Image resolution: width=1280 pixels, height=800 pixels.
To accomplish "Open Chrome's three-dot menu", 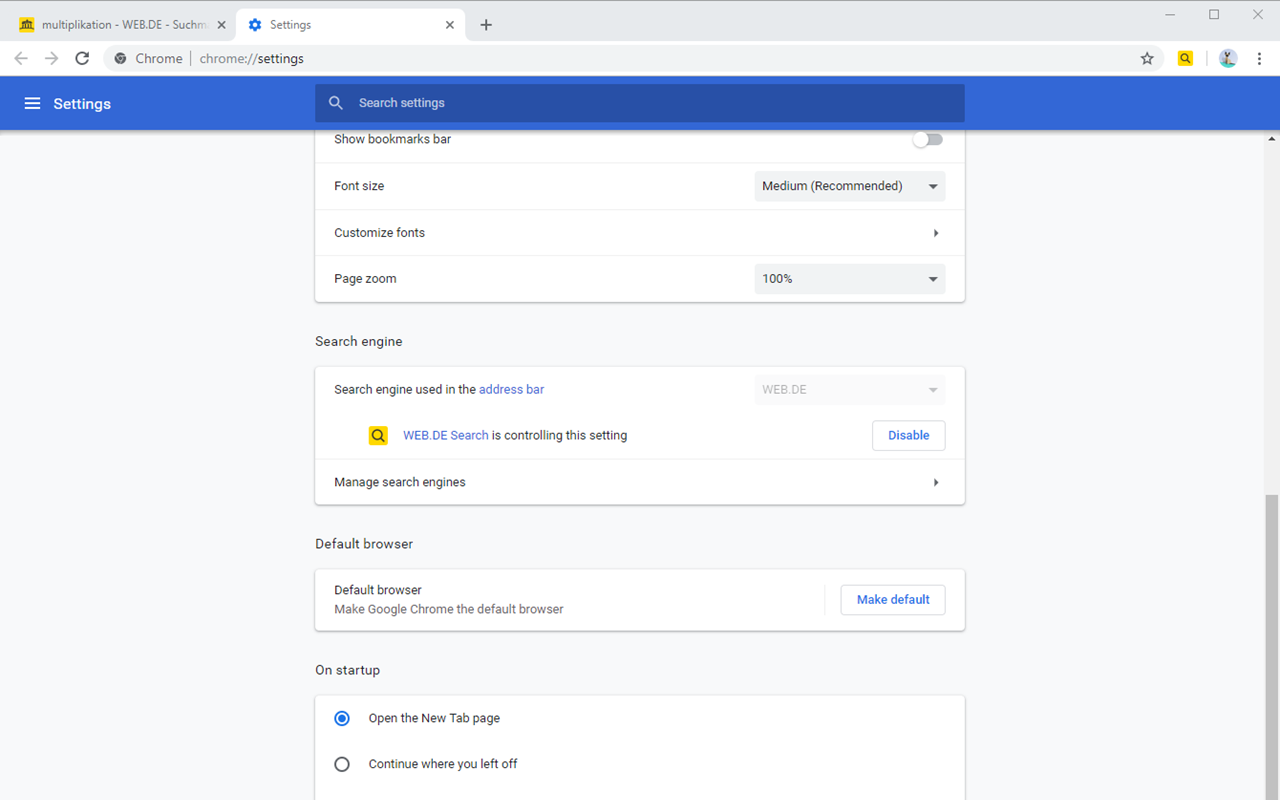I will (1259, 59).
